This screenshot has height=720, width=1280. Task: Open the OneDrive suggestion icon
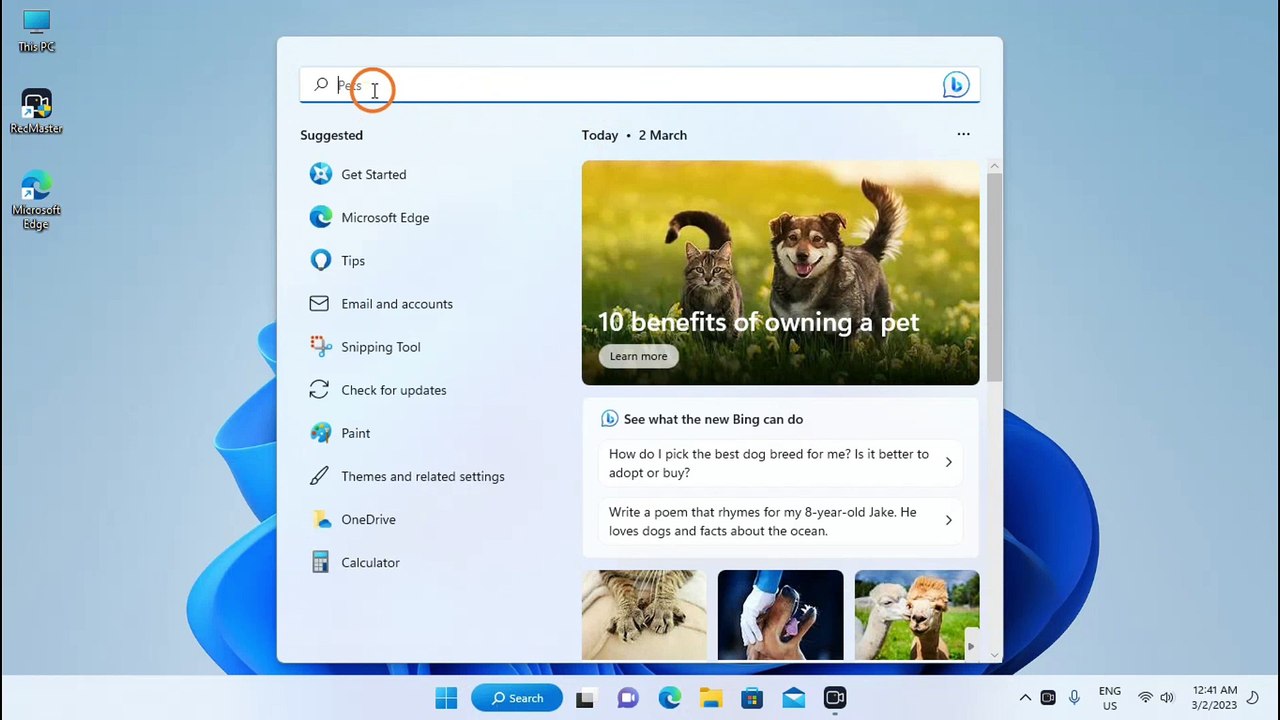click(x=320, y=519)
